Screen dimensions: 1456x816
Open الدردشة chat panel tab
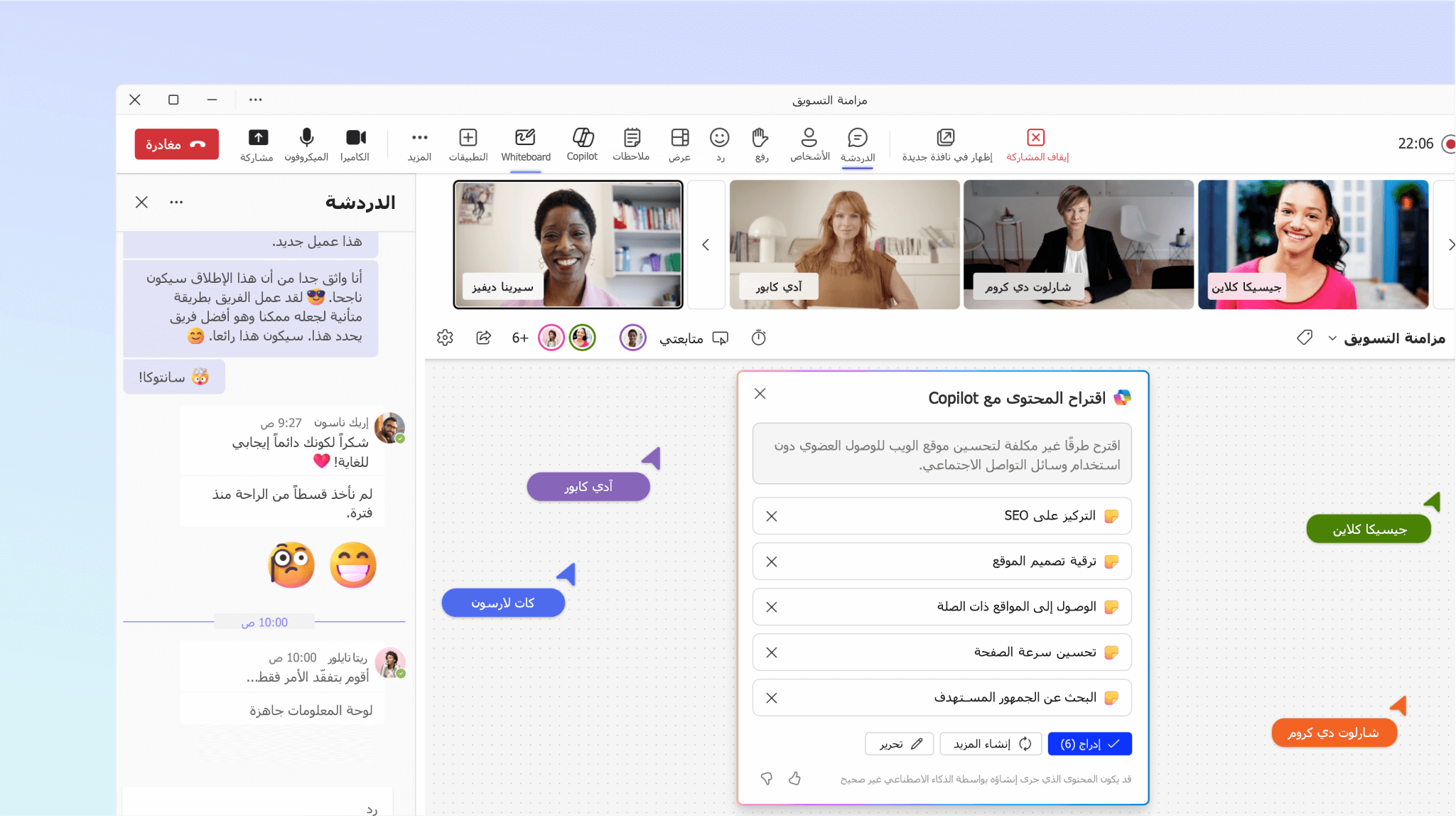(857, 145)
